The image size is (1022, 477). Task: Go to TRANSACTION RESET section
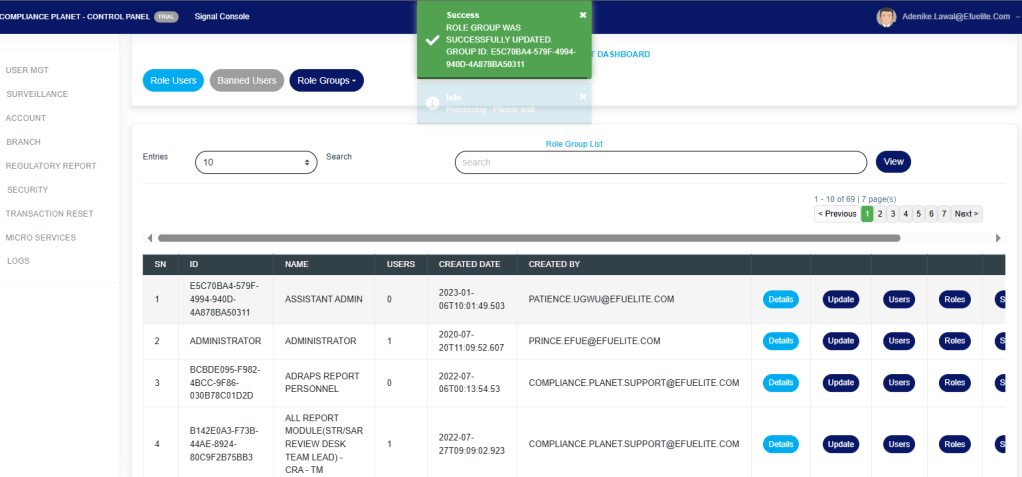(x=49, y=214)
